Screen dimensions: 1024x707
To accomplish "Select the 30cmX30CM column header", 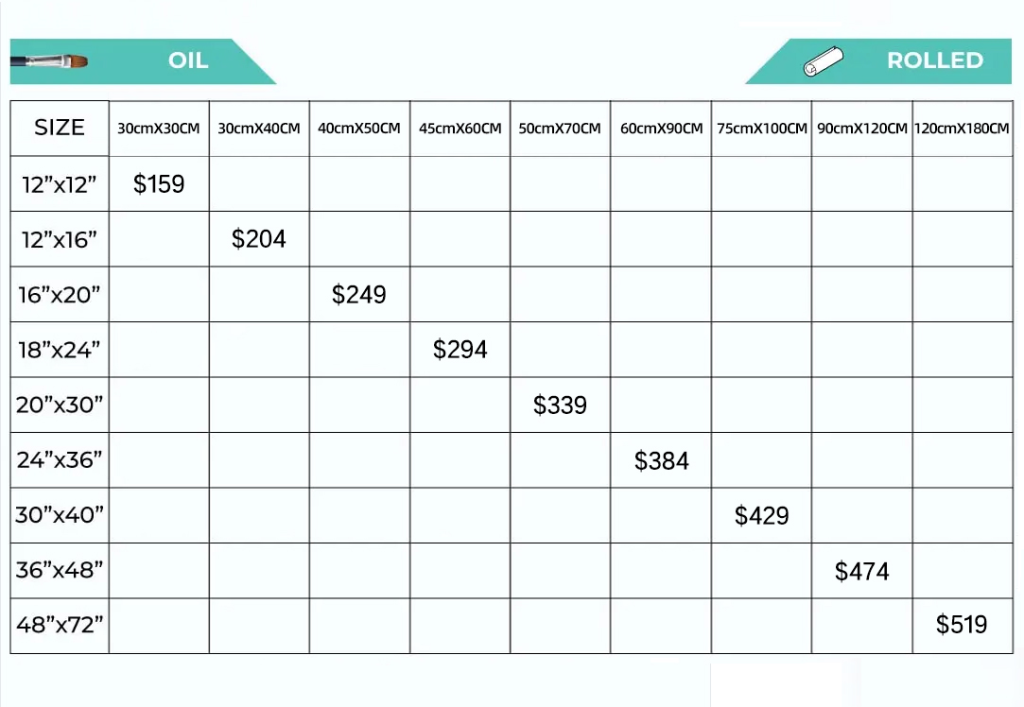I will 159,129.
